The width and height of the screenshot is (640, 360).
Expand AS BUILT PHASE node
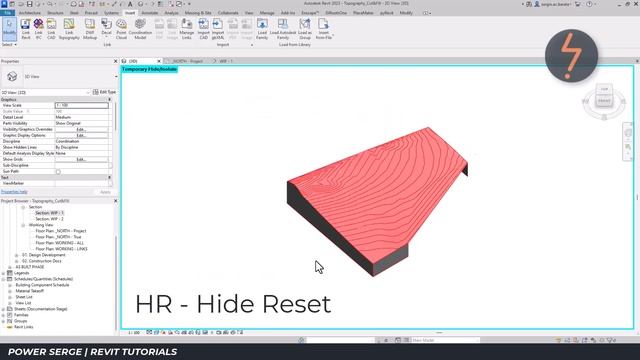[10, 267]
